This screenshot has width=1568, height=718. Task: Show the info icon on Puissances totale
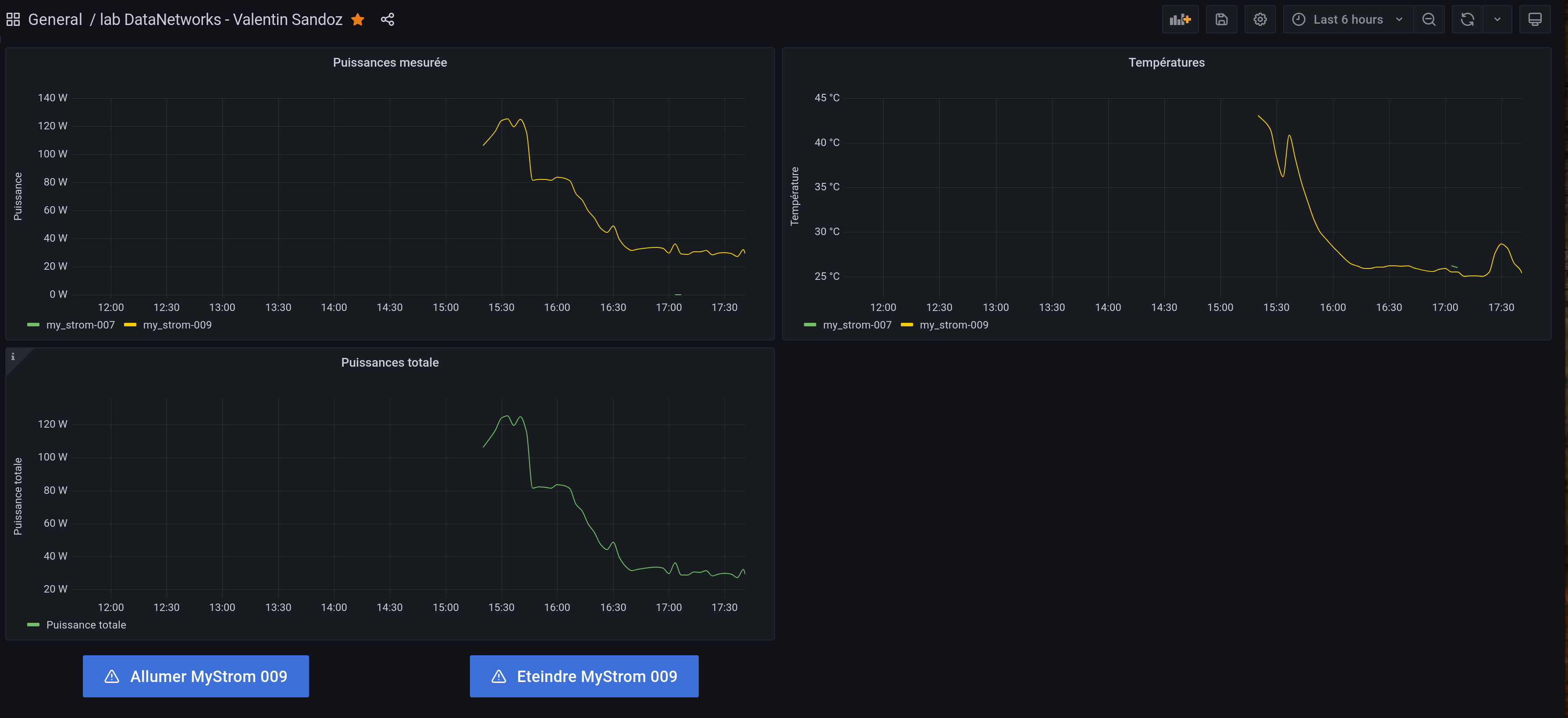(13, 357)
